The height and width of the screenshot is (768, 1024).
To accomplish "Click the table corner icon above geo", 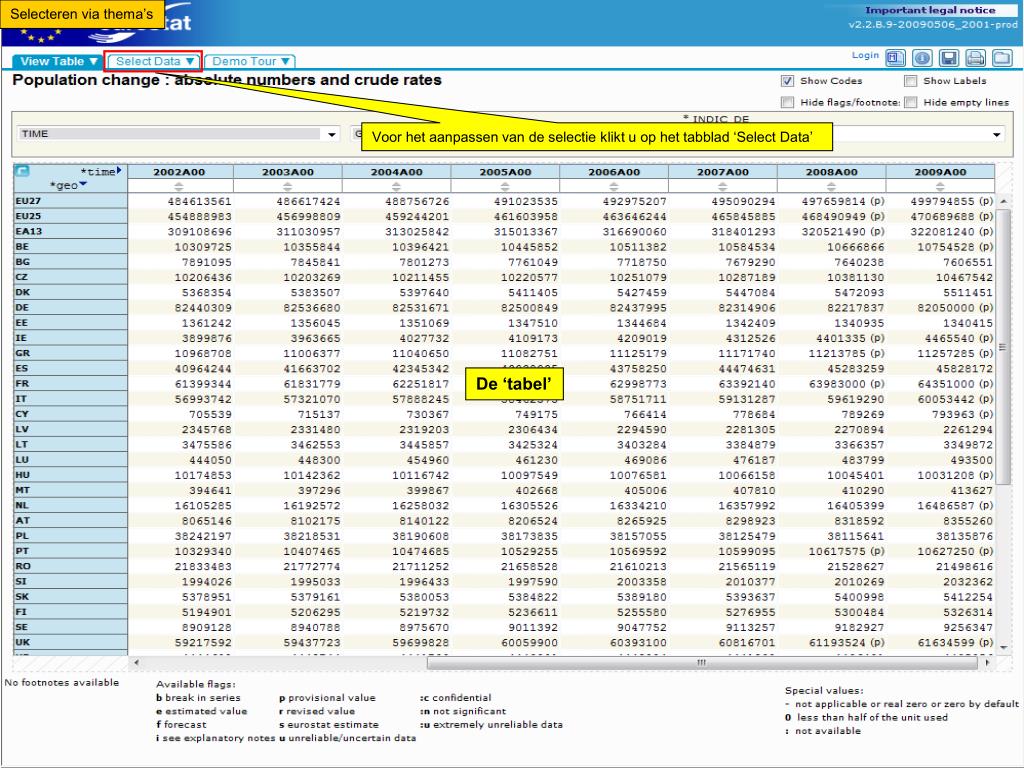I will point(22,171).
